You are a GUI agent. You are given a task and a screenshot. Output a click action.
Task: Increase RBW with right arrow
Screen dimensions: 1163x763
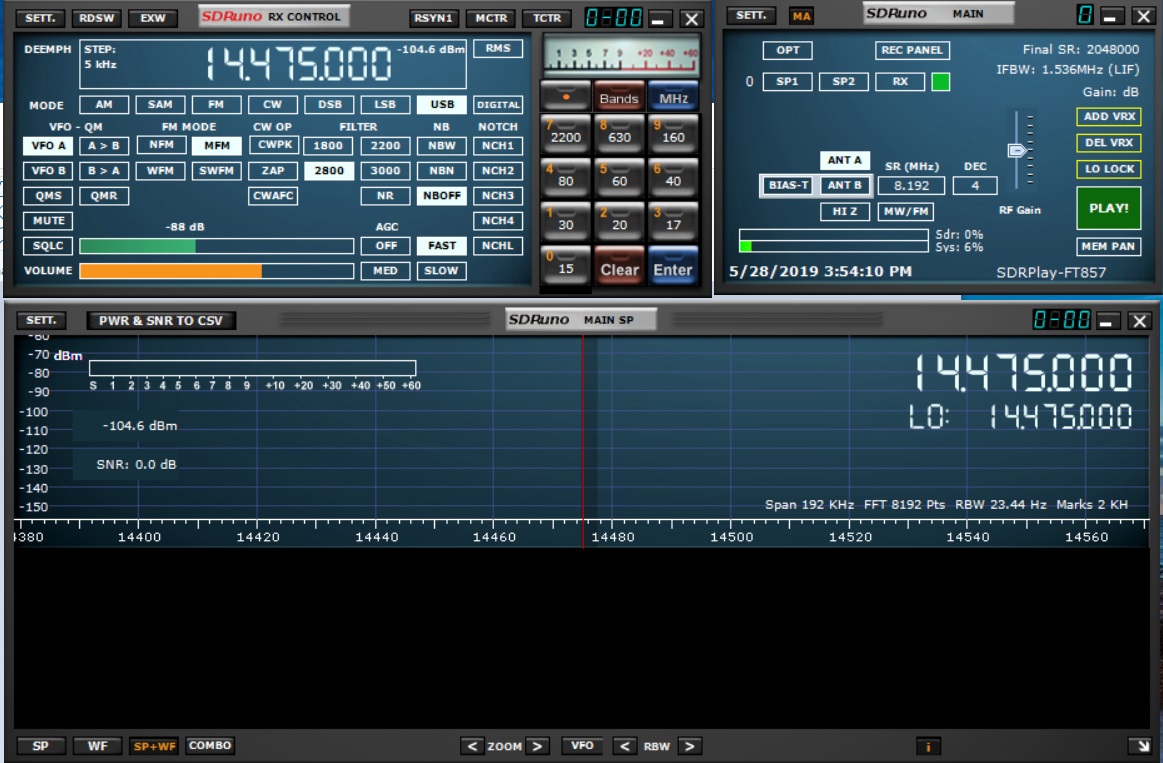(x=690, y=746)
